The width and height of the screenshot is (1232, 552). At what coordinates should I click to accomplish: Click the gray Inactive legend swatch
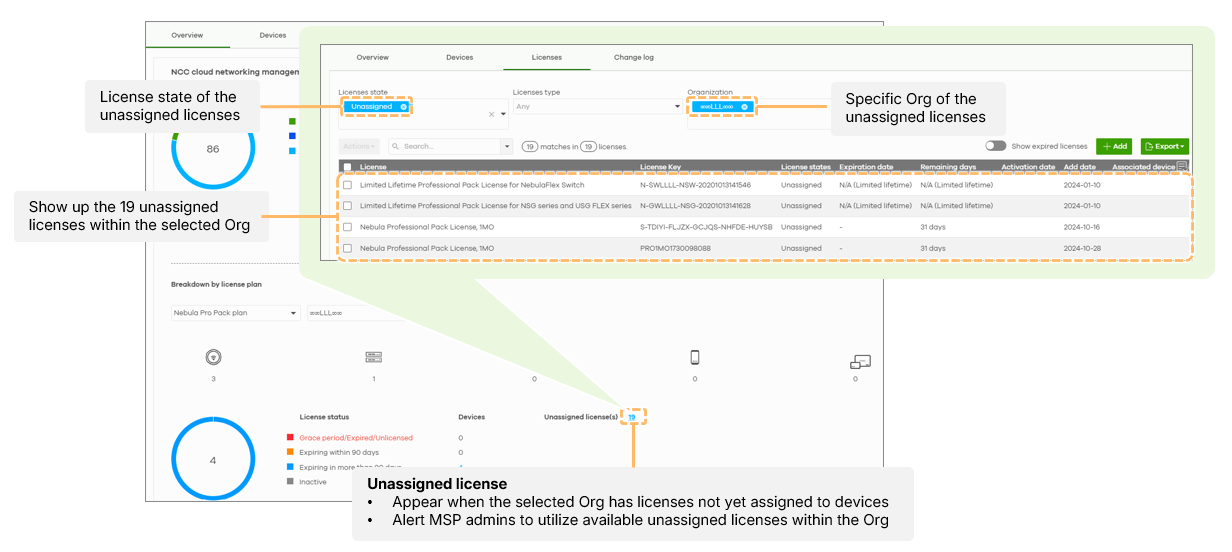(x=290, y=481)
